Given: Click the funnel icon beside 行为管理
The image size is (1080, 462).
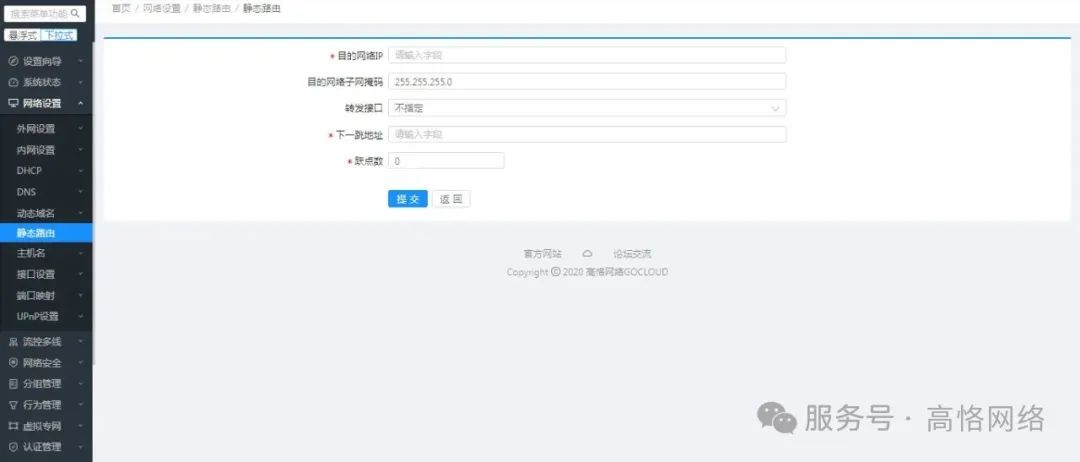Looking at the screenshot, I should [x=13, y=405].
